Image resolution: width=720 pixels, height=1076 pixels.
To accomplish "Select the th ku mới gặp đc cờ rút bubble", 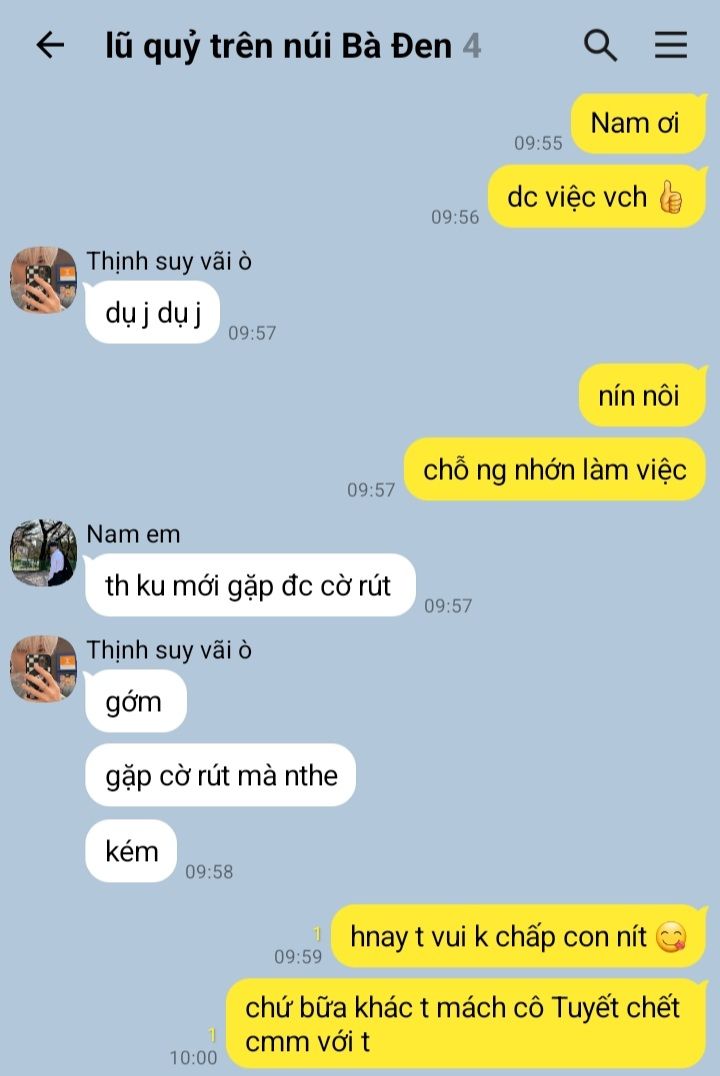I will (250, 585).
